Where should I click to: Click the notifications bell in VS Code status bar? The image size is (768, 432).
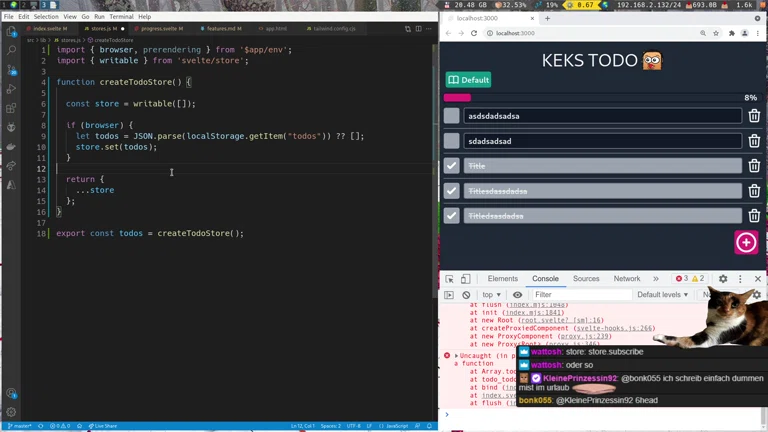coord(429,426)
